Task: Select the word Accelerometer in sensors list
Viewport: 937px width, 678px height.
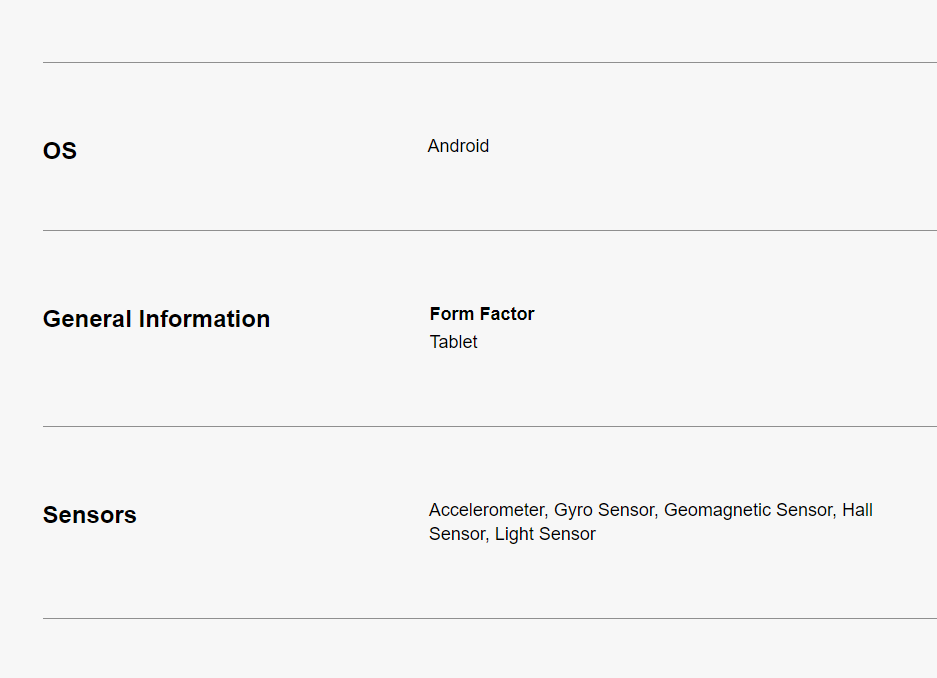Action: pos(486,510)
